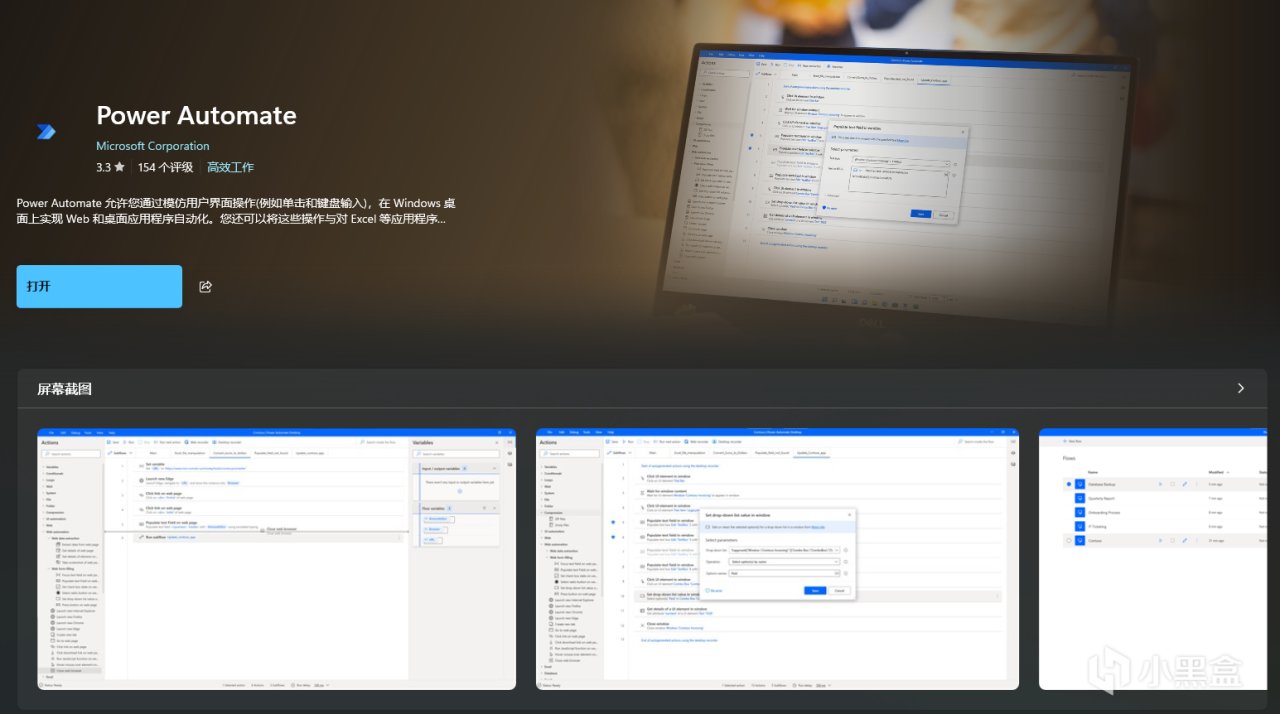Share the Power Automate app page

[x=206, y=287]
